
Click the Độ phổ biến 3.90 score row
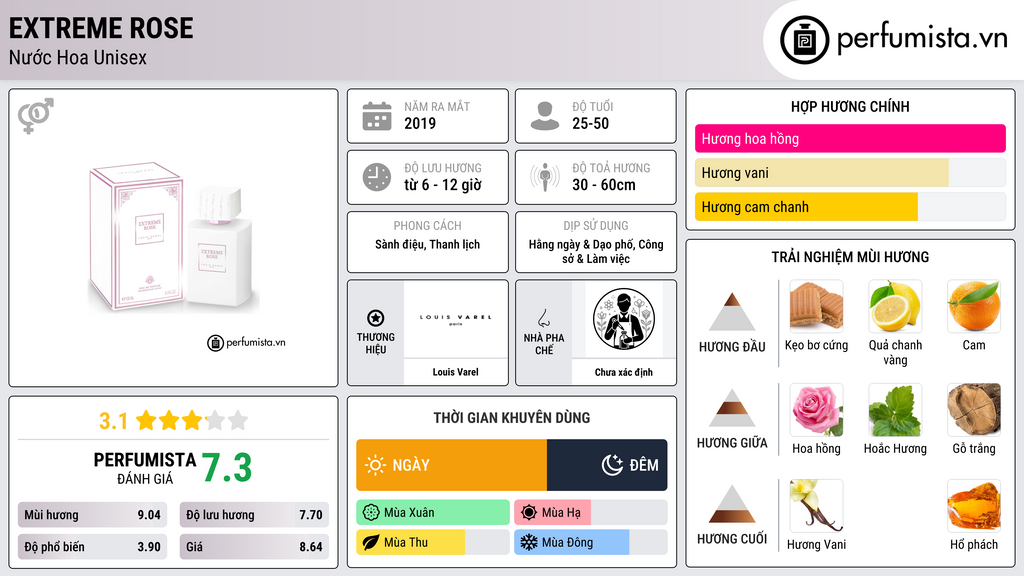(92, 547)
